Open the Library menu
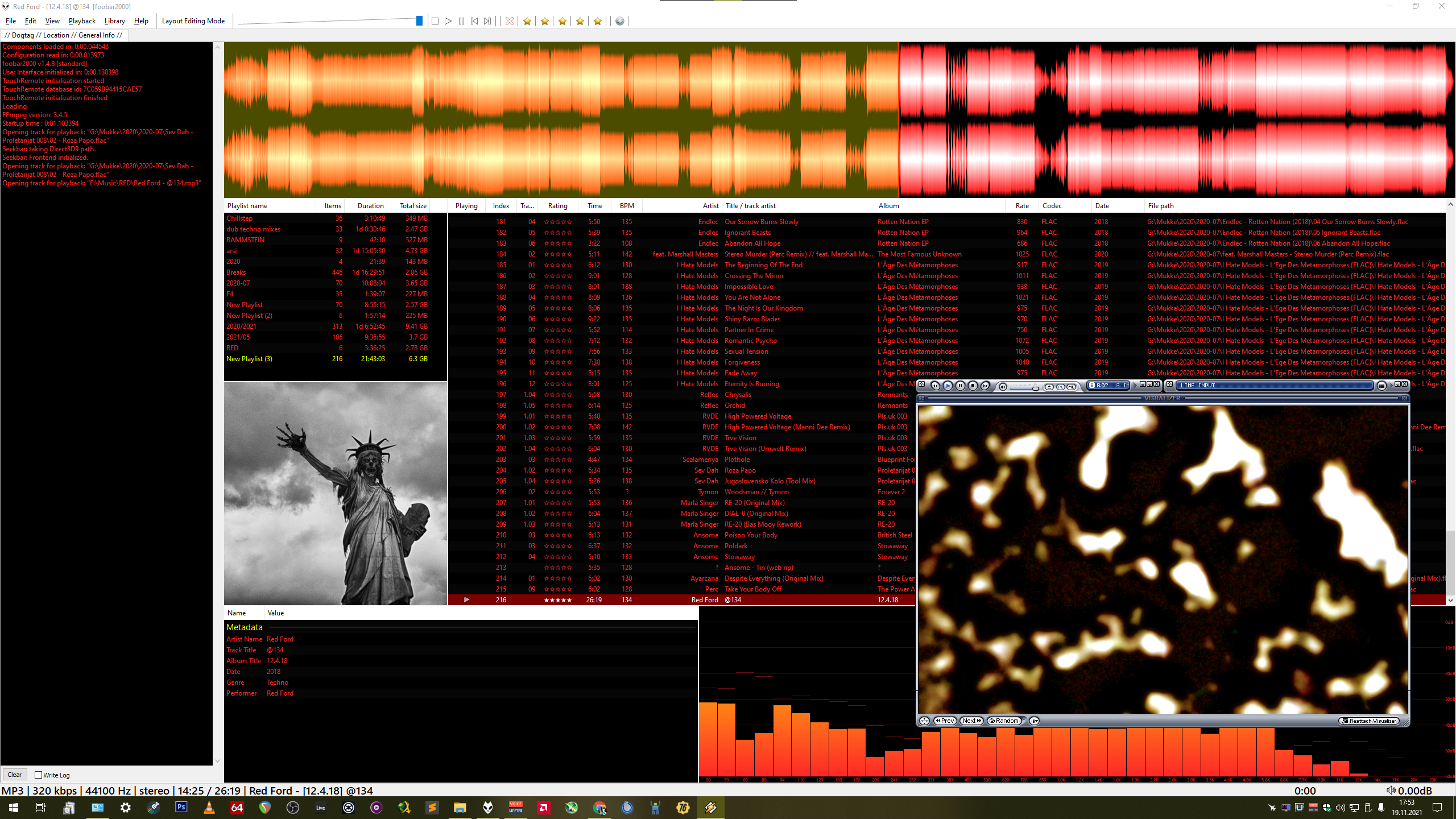 click(115, 21)
